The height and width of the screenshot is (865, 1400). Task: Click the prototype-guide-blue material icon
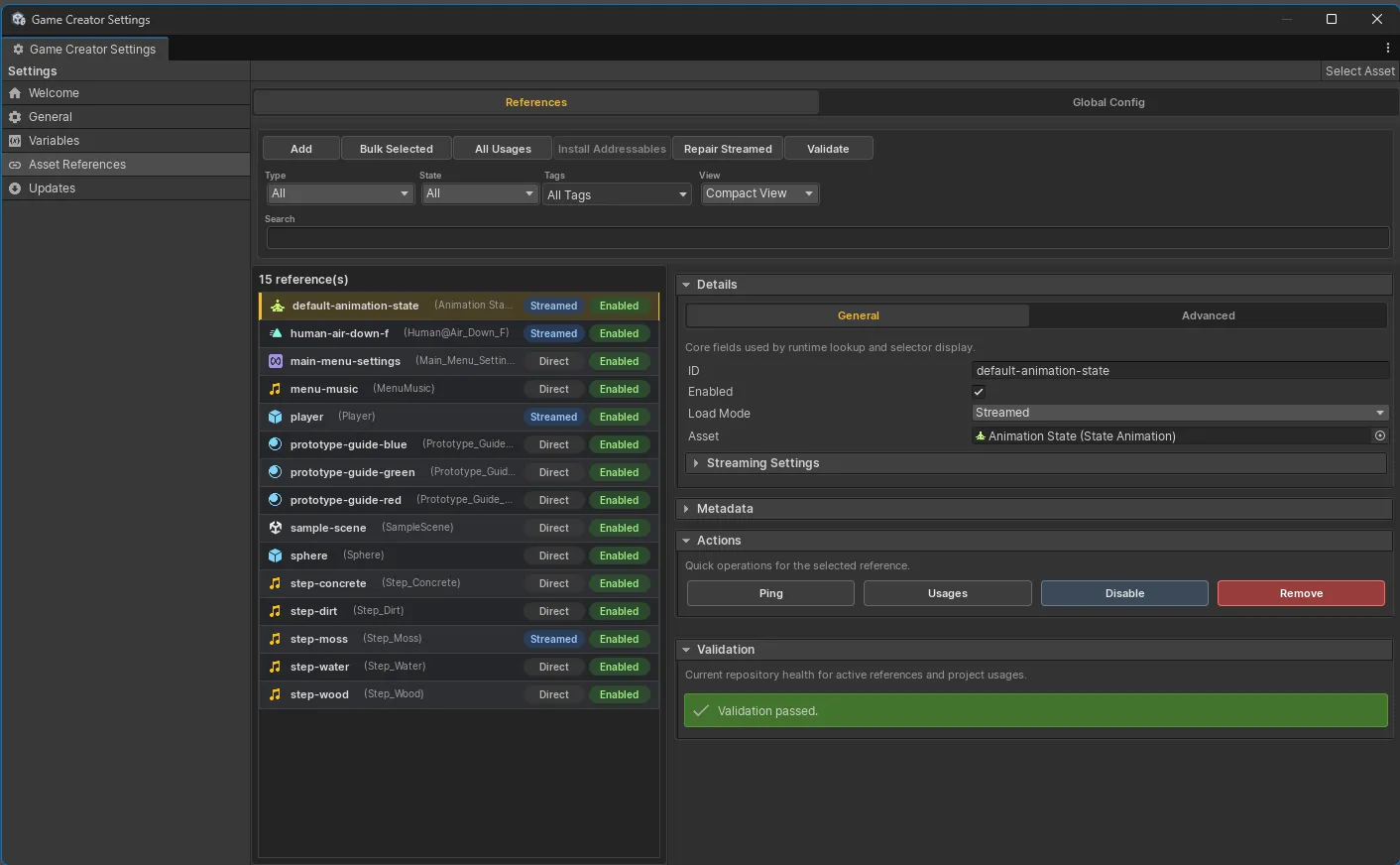[276, 444]
